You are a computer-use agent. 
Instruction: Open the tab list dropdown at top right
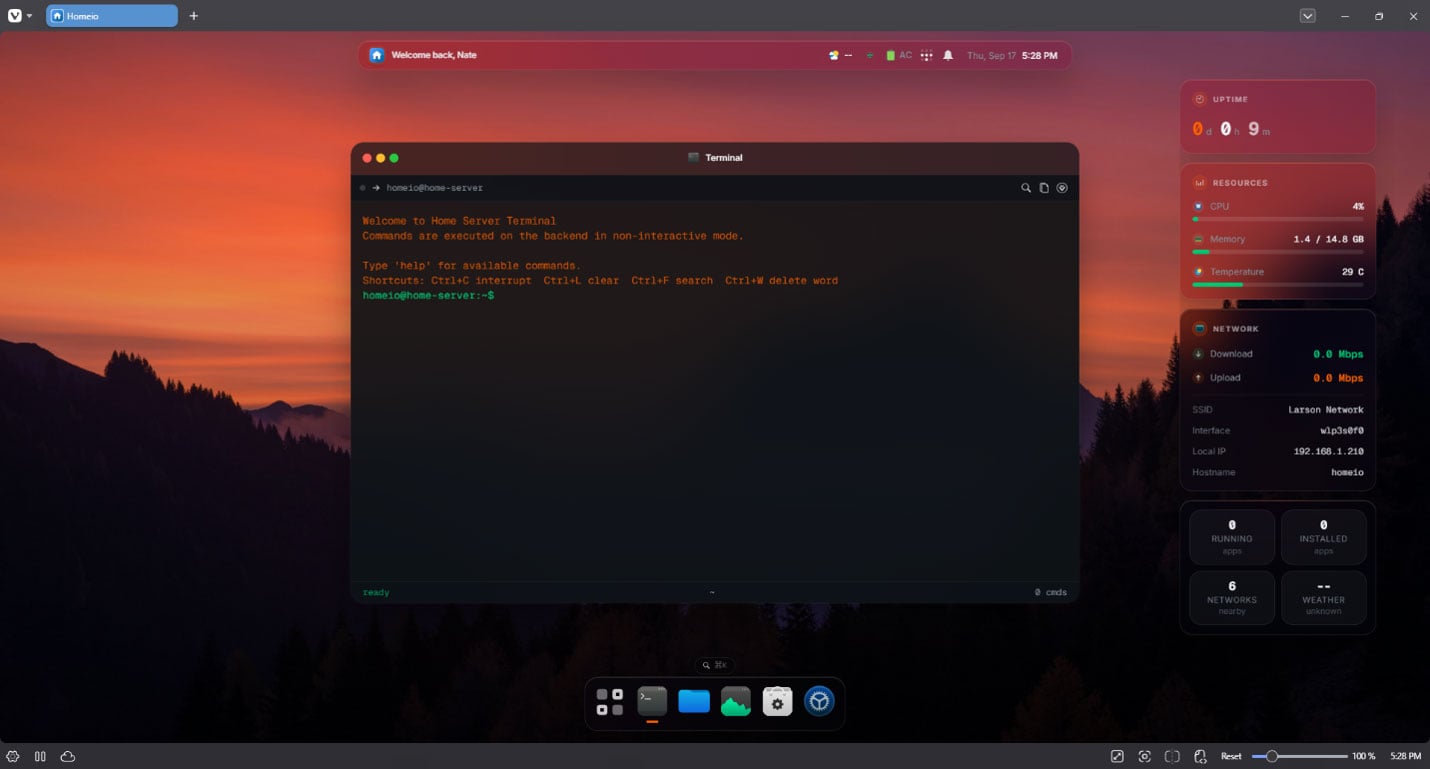(1307, 16)
